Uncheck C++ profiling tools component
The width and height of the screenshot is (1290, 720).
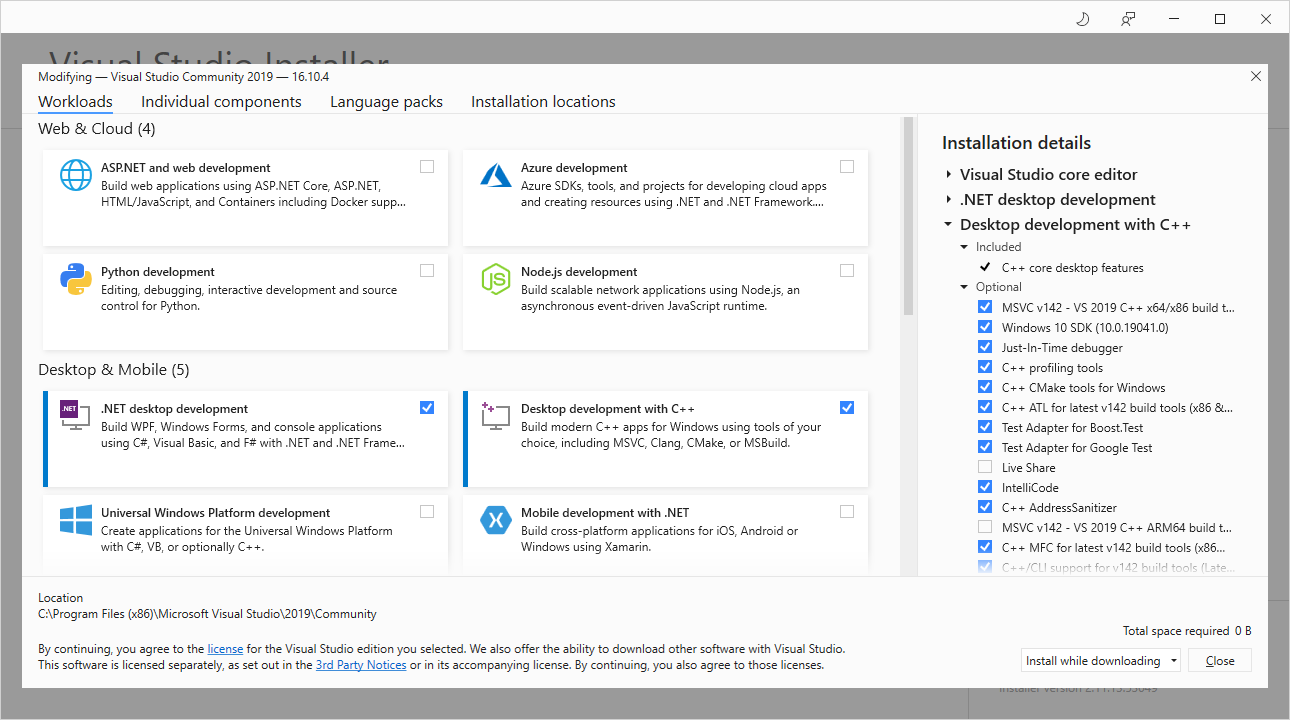[985, 368]
